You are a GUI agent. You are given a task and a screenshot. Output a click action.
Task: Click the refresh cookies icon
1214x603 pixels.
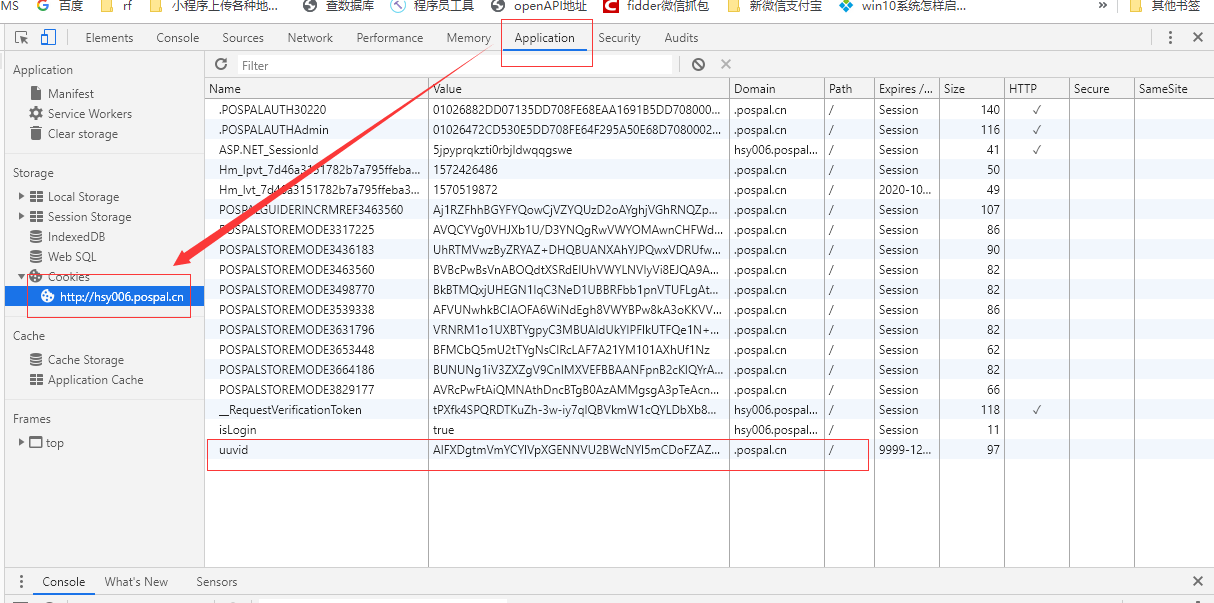220,64
